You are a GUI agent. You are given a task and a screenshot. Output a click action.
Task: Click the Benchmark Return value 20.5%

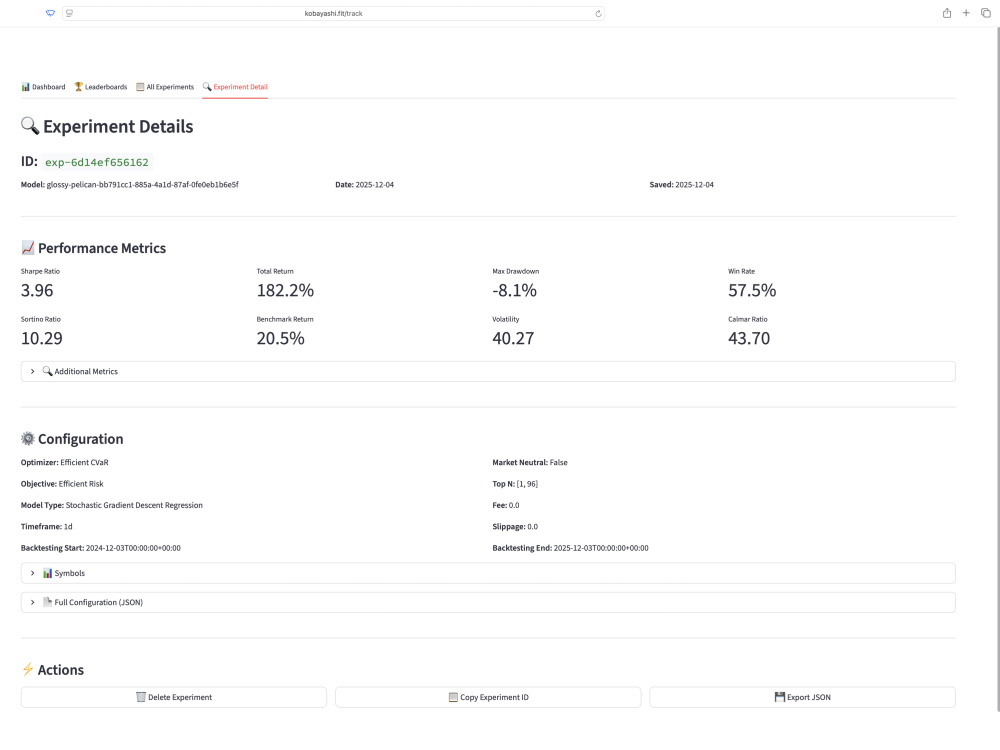[281, 338]
